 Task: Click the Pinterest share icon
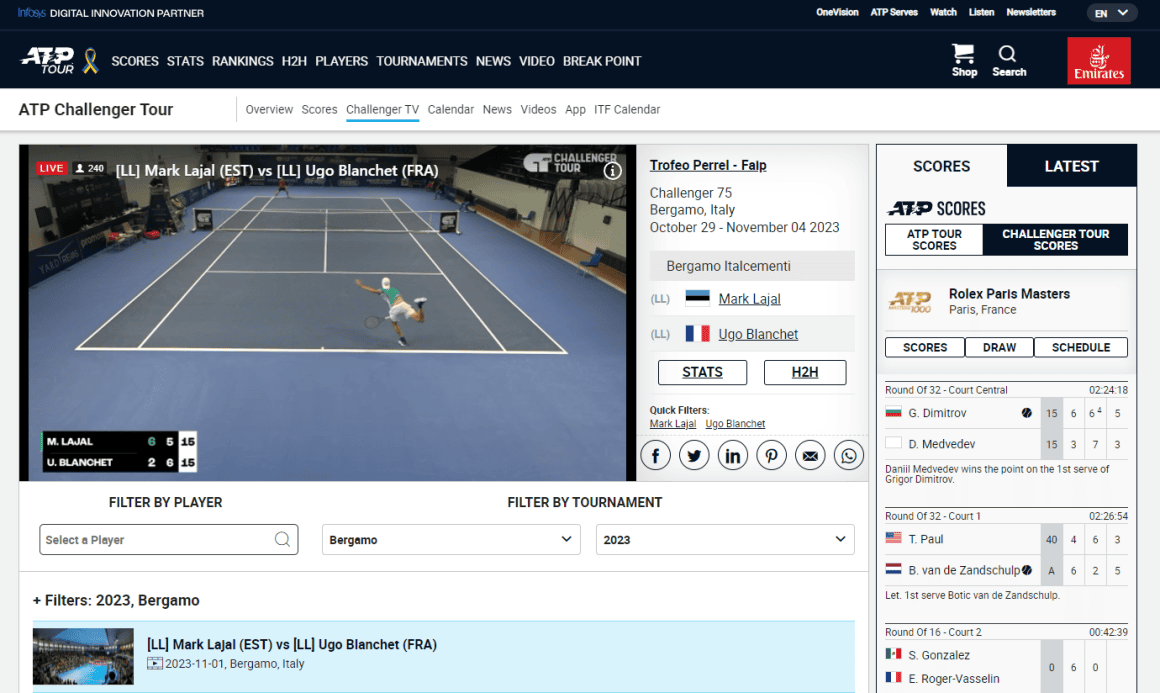[771, 455]
